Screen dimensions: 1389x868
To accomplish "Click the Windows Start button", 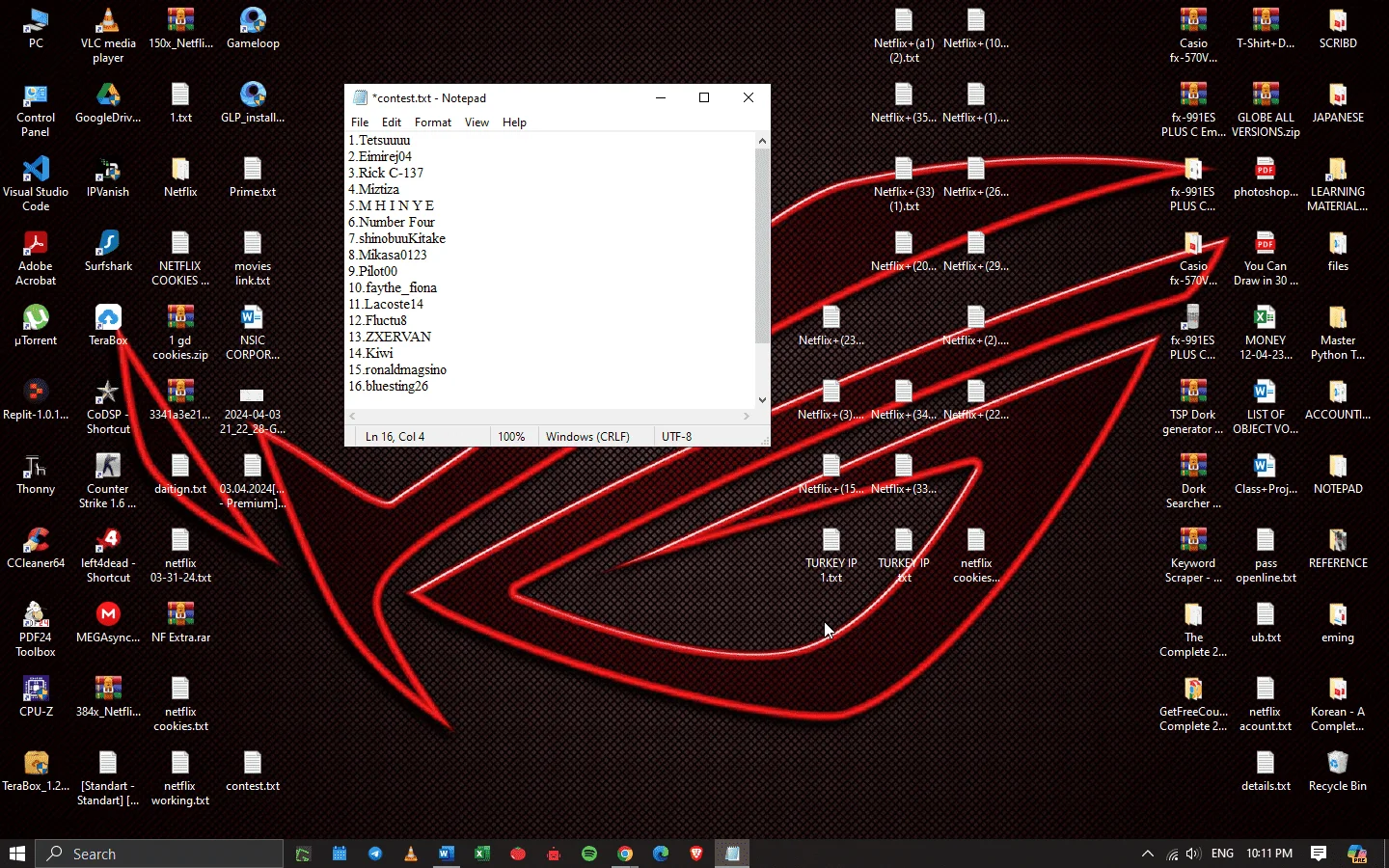I will 16,854.
